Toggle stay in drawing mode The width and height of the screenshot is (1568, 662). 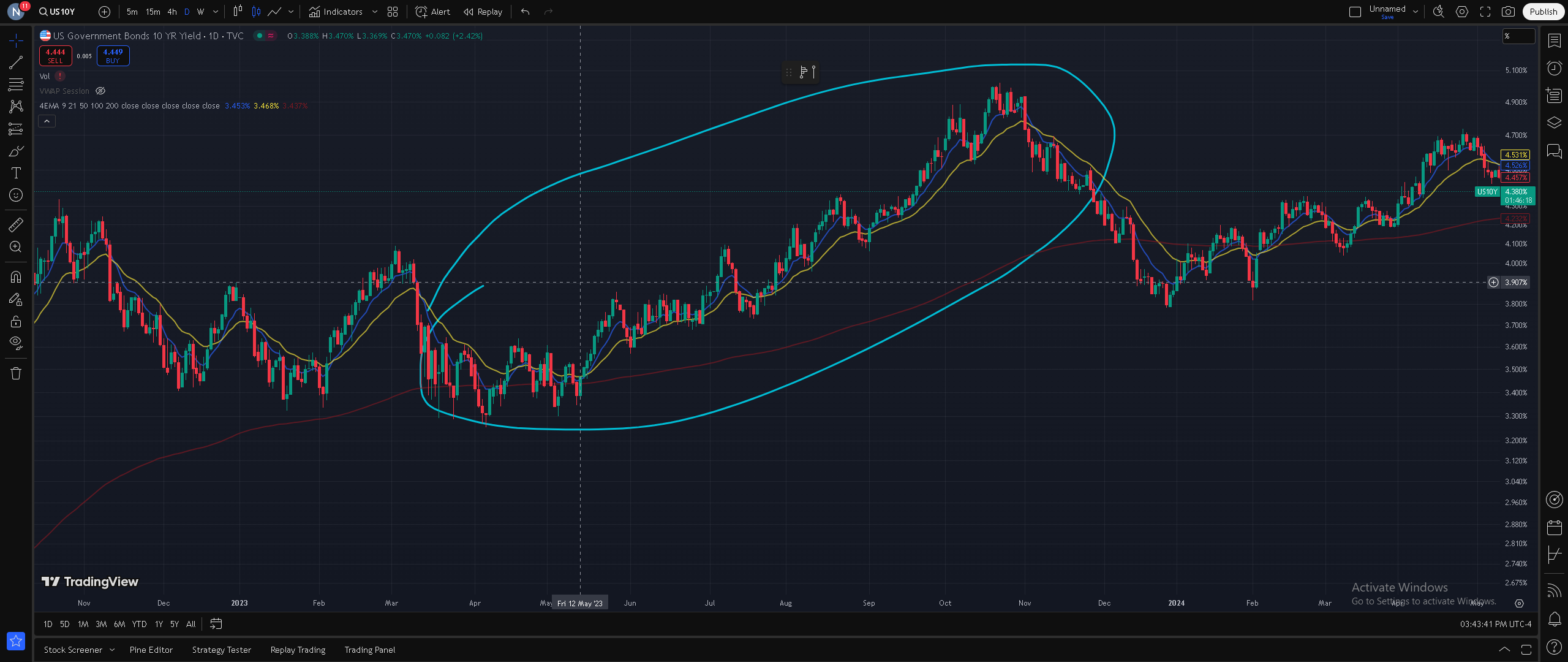[16, 299]
